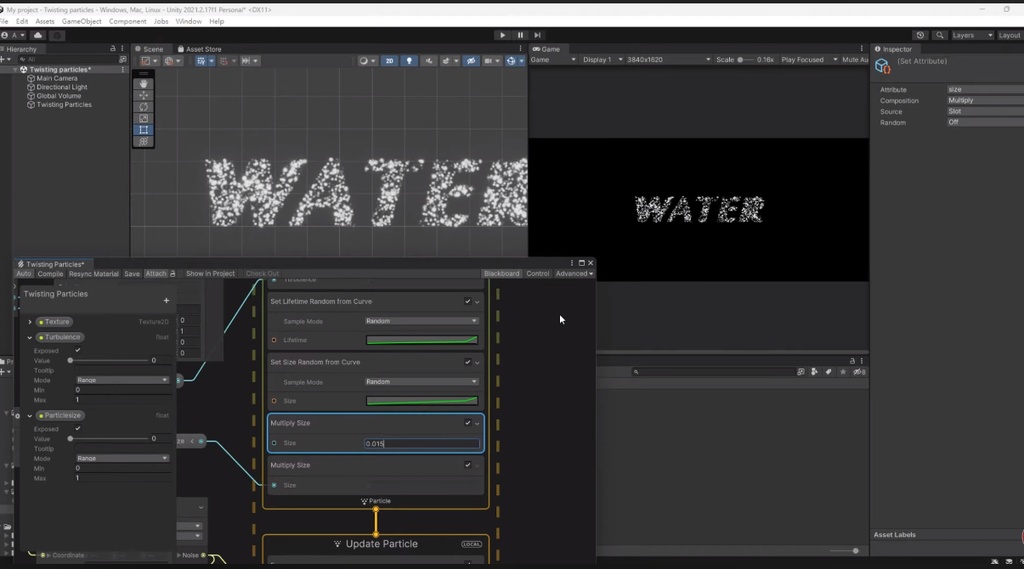Image resolution: width=1024 pixels, height=569 pixels.
Task: Toggle the Blackboard panel button
Action: point(502,274)
